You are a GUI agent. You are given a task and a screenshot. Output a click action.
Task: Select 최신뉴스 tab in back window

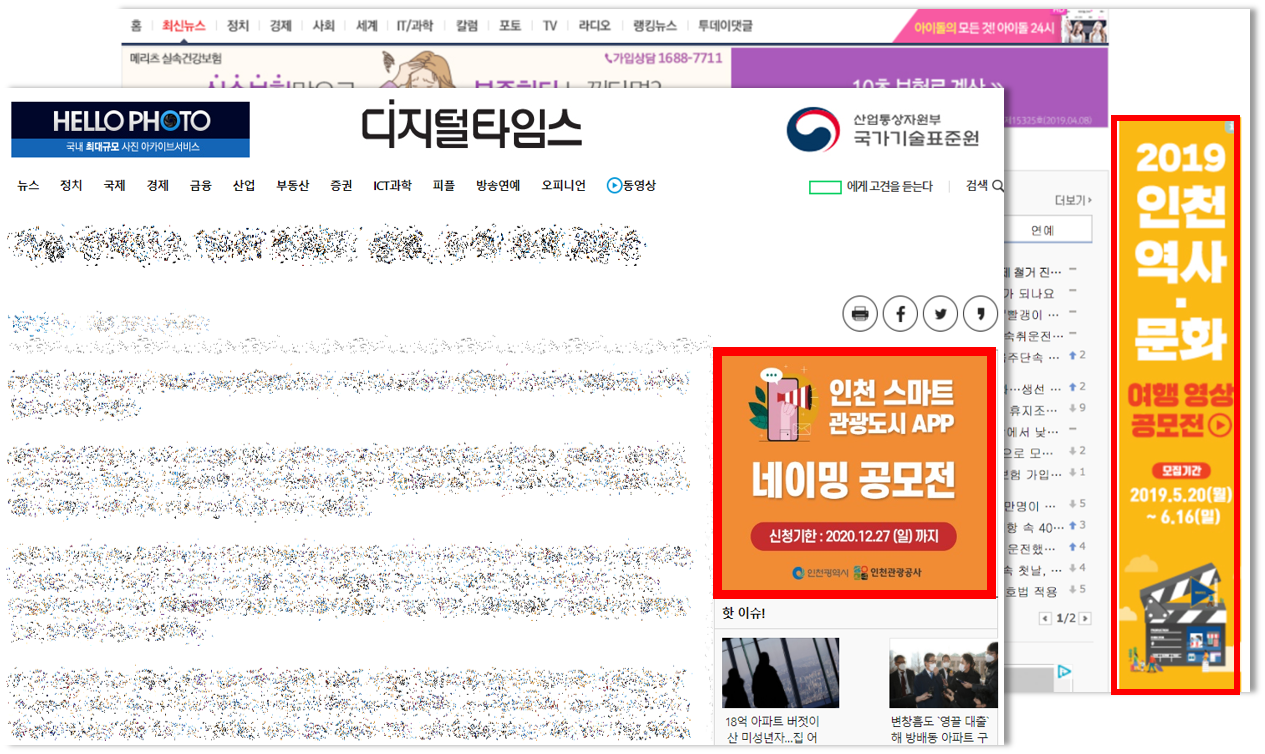[x=184, y=26]
